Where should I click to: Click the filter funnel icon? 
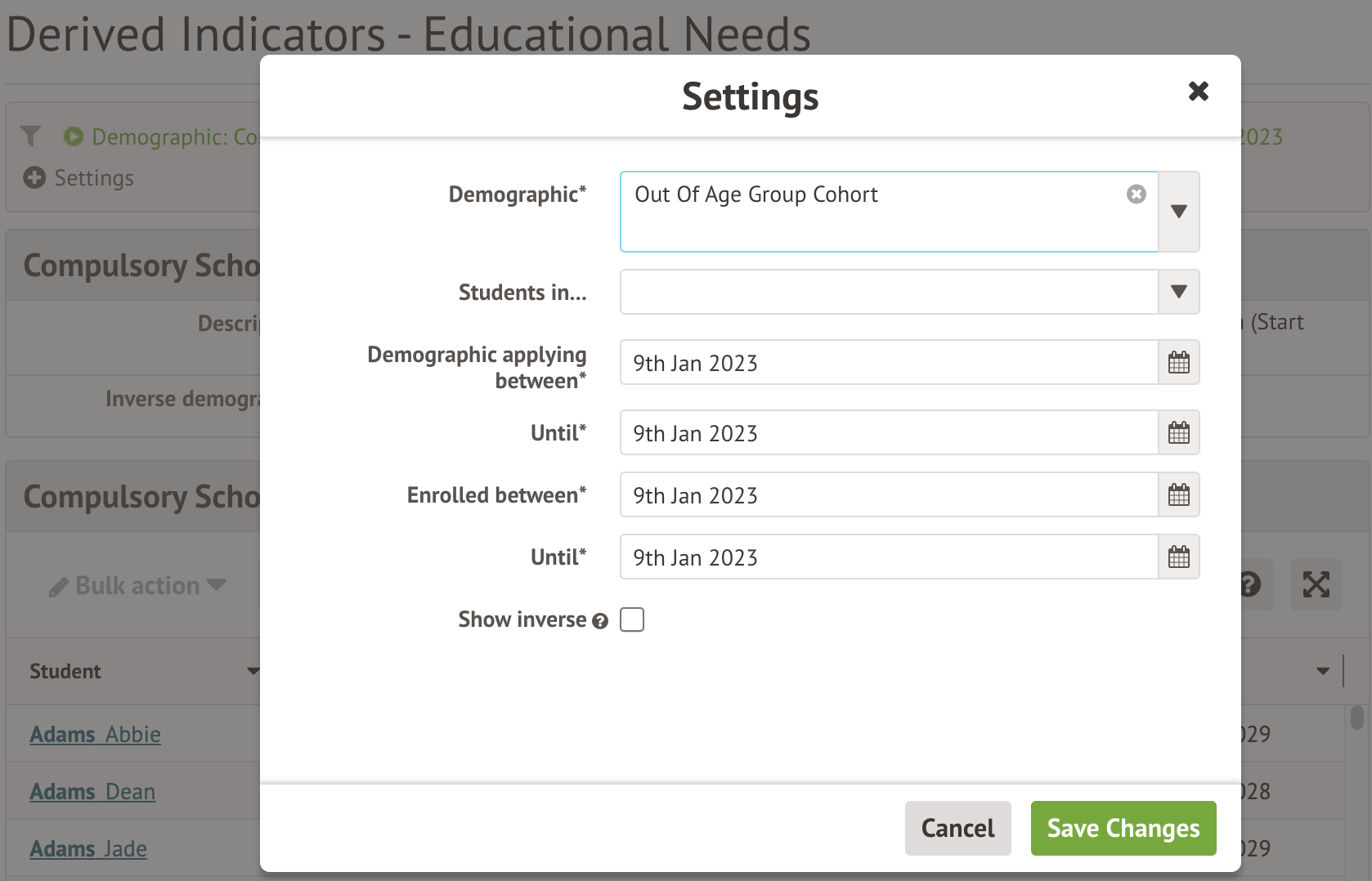(x=31, y=136)
